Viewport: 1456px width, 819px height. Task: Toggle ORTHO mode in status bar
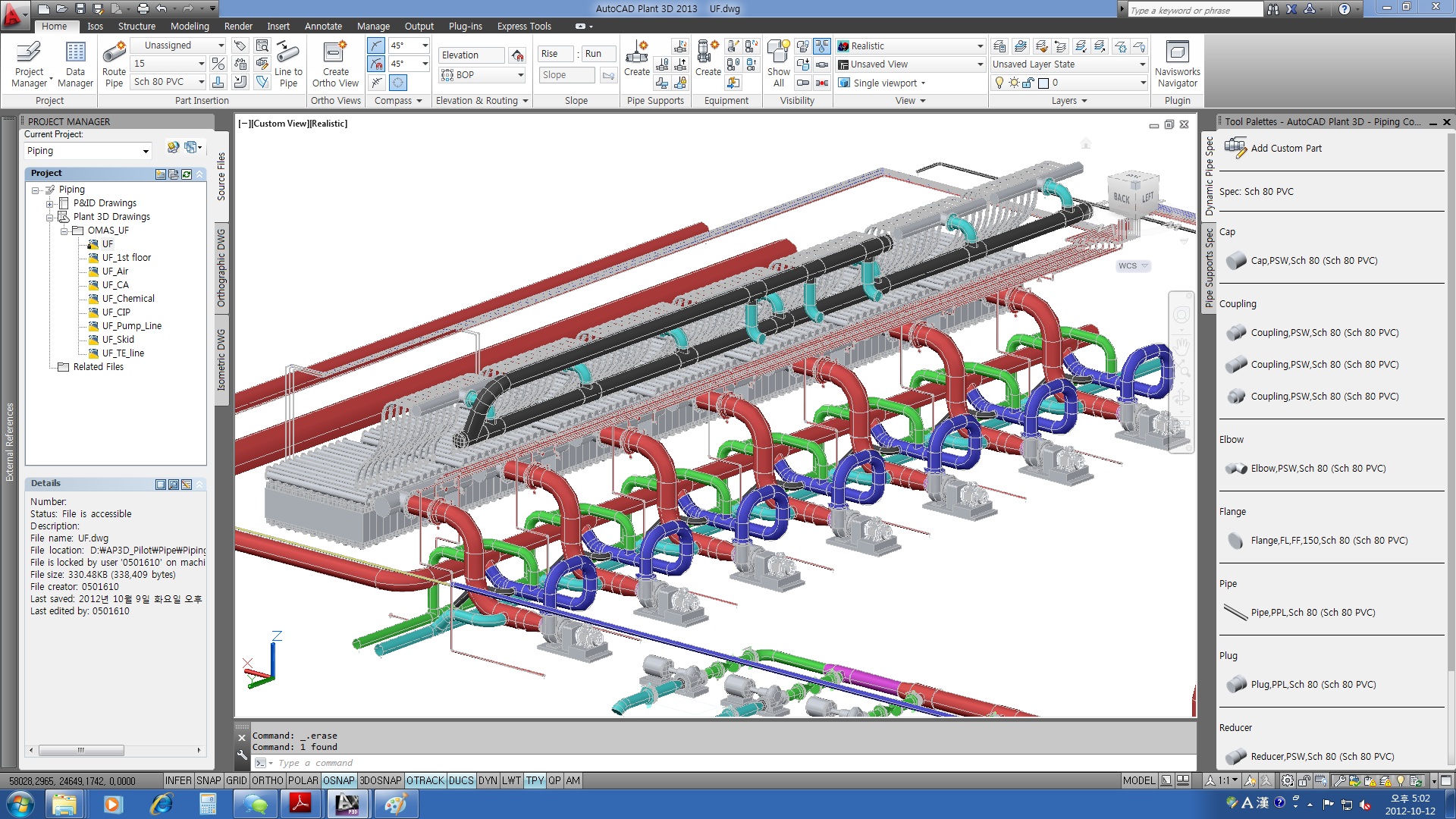(268, 780)
